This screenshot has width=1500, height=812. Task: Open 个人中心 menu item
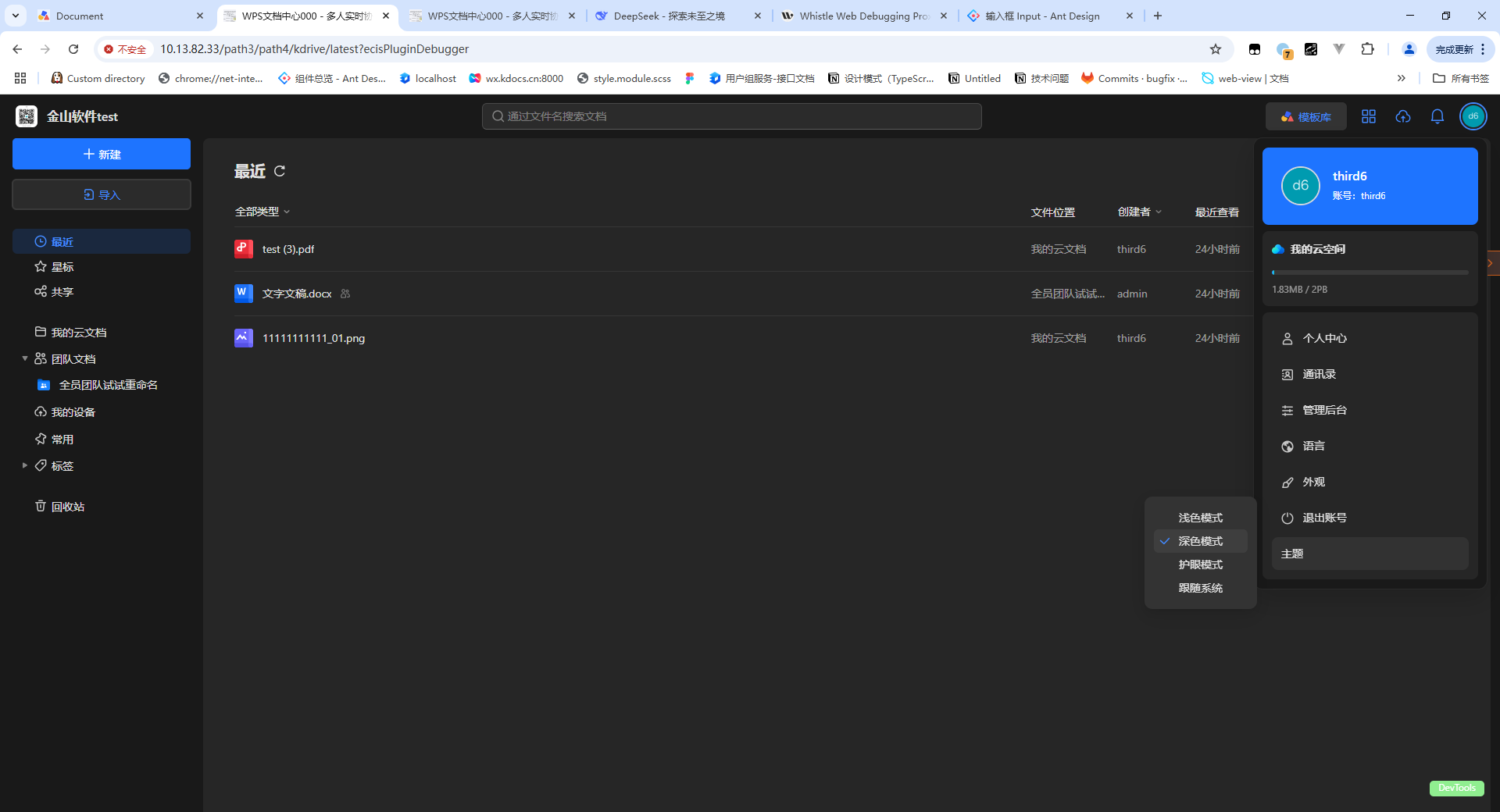pyautogui.click(x=1370, y=338)
